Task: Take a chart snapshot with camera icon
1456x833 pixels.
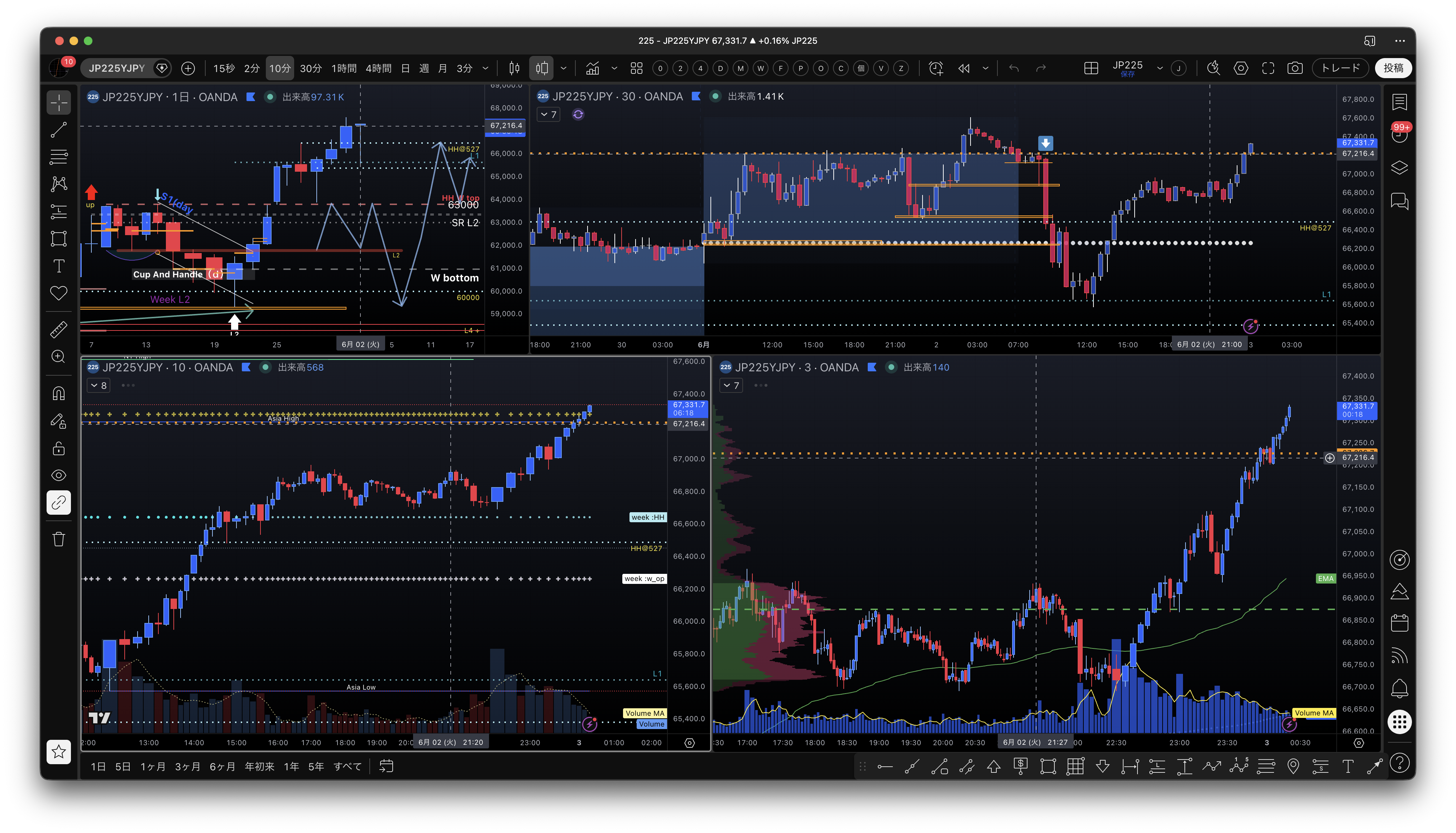Action: coord(1295,69)
